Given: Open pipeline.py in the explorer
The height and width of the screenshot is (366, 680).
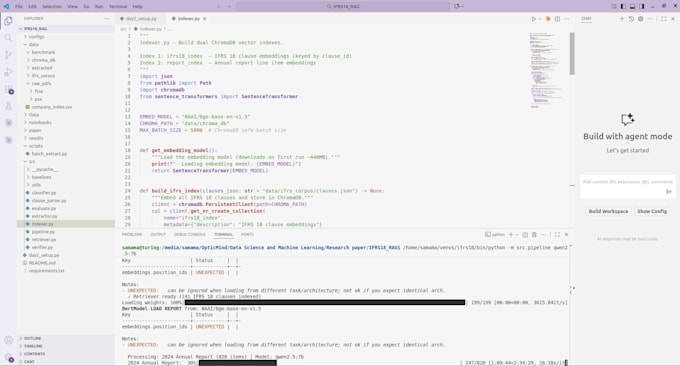Looking at the screenshot, I should coord(43,232).
